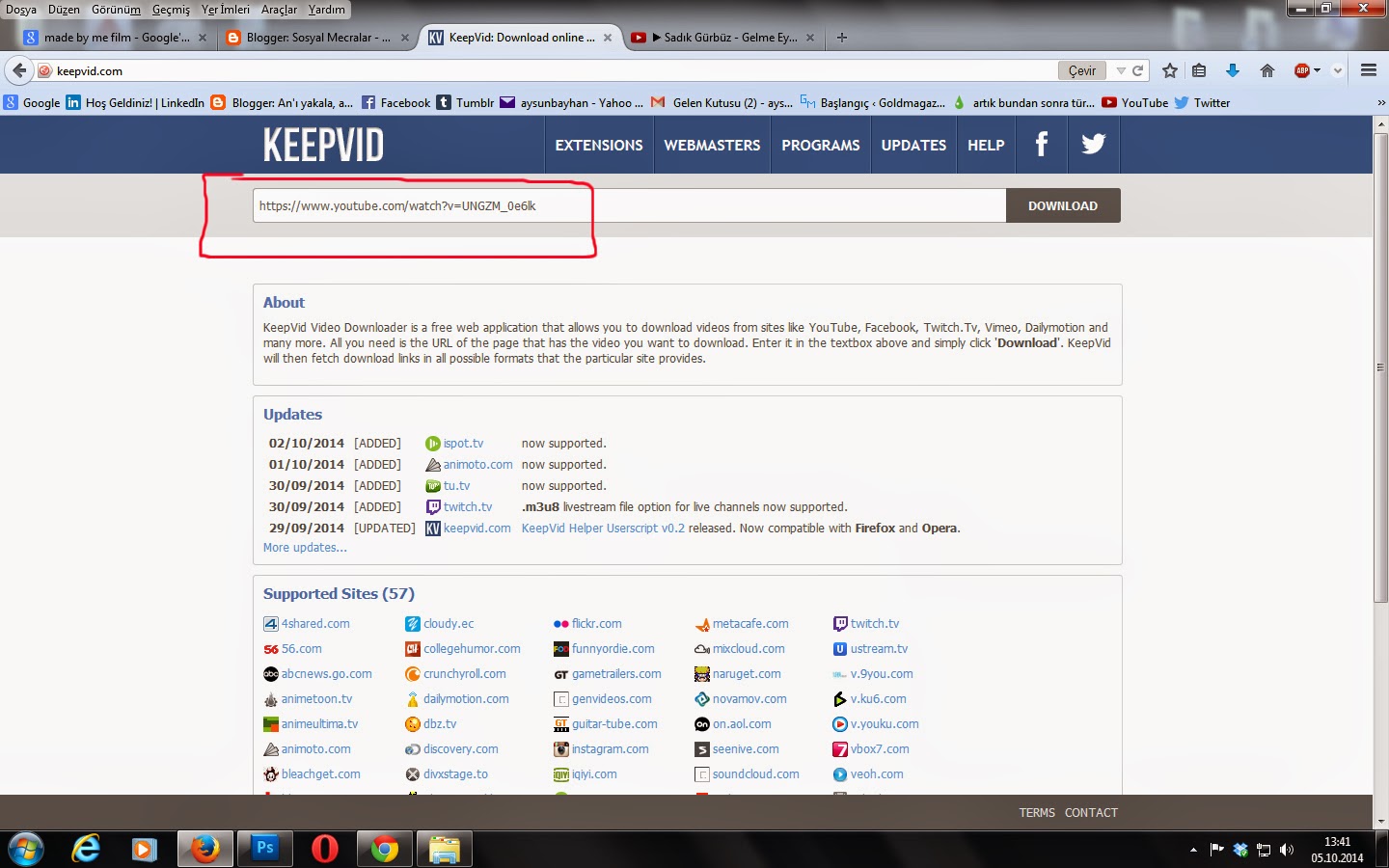Open the dailymotion.com supported site
The height and width of the screenshot is (868, 1389).
[x=466, y=699]
